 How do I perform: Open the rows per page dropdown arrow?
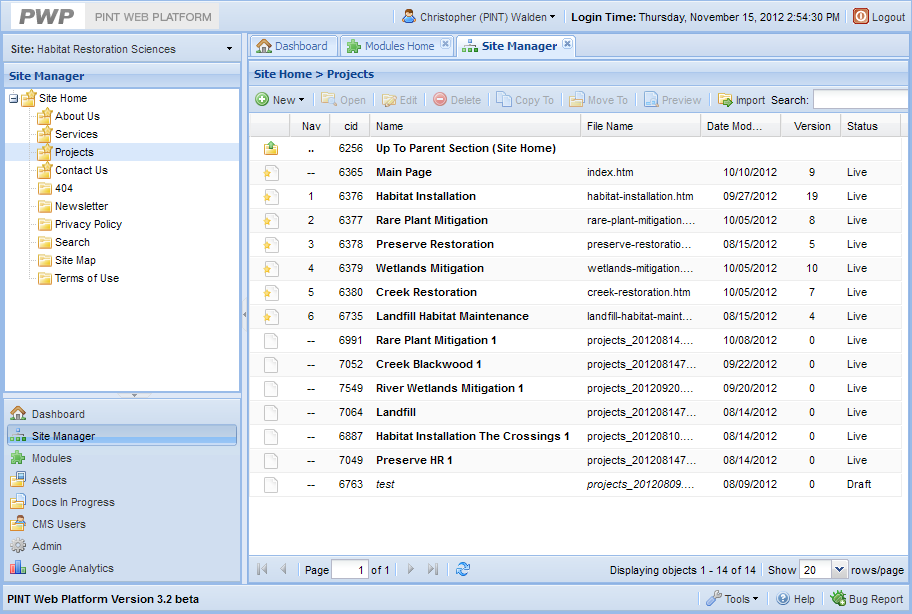839,569
